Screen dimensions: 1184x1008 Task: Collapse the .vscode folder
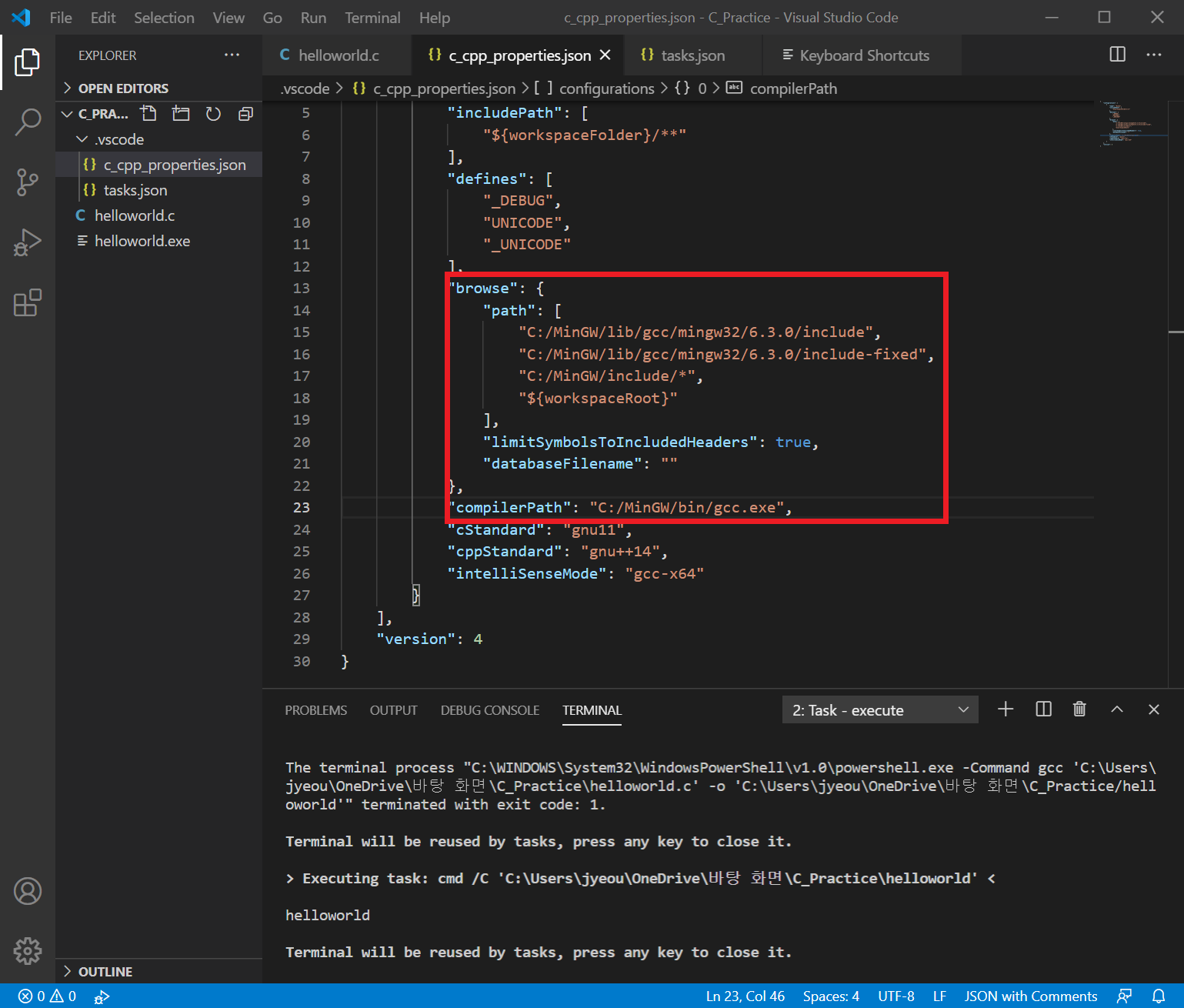82,139
